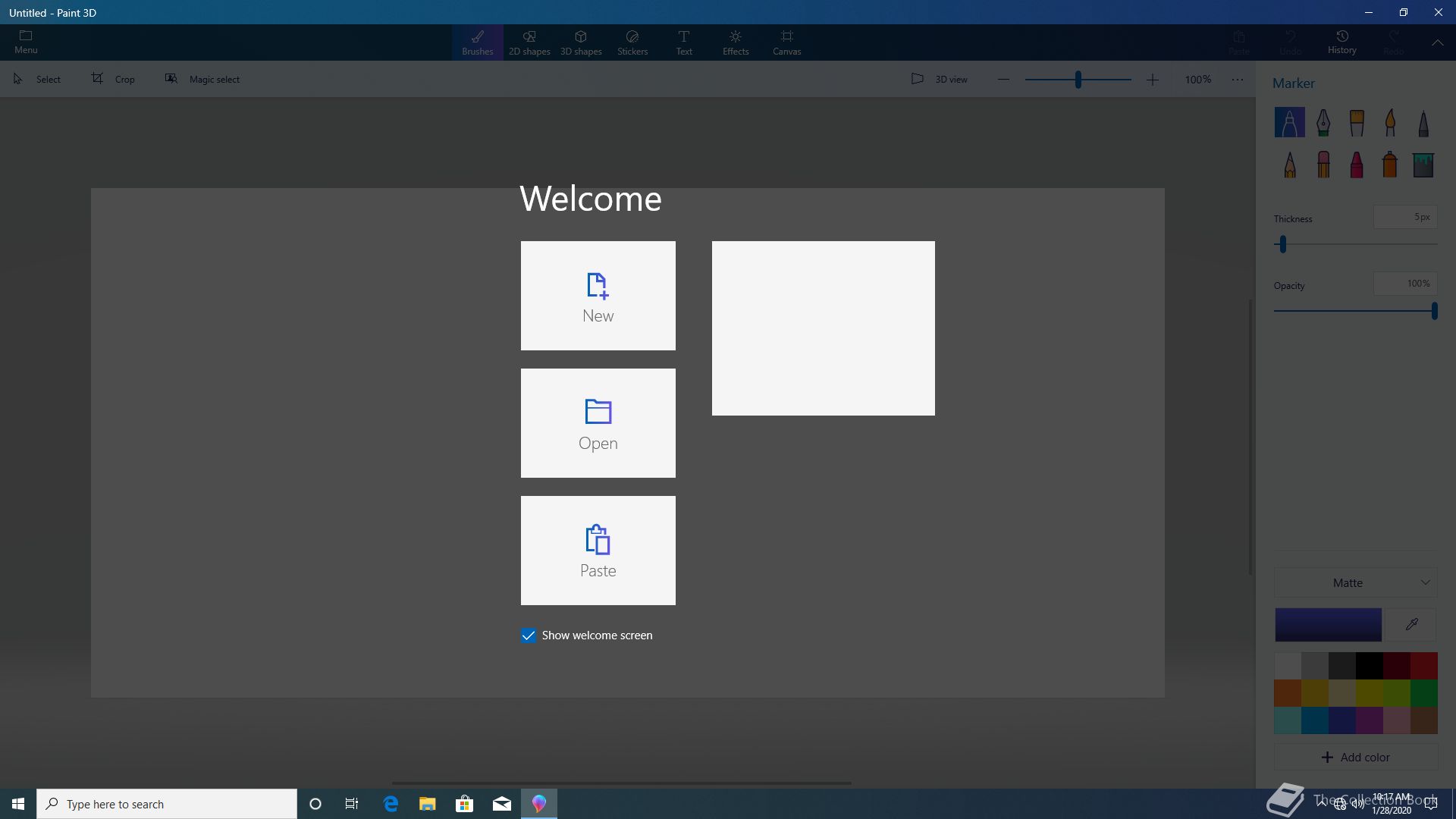Viewport: 1456px width, 819px height.
Task: Click the Select arrow tool
Action: [37, 79]
